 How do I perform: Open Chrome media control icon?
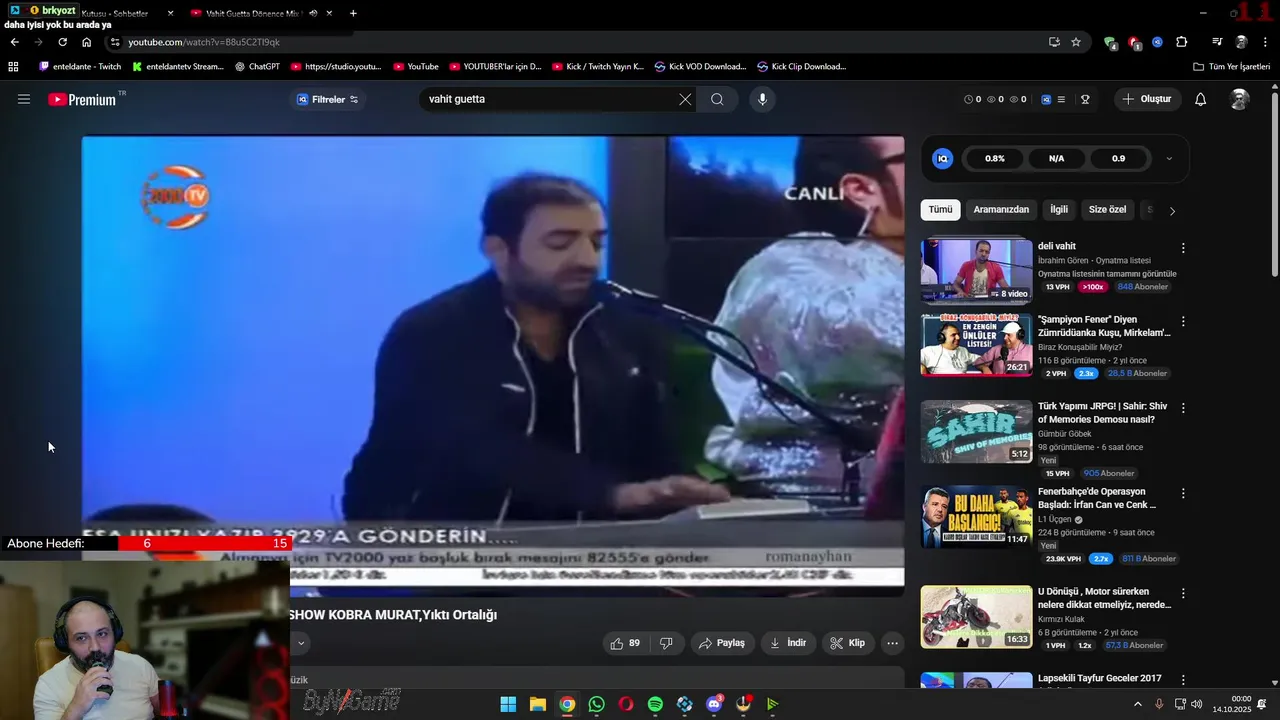coord(1217,42)
